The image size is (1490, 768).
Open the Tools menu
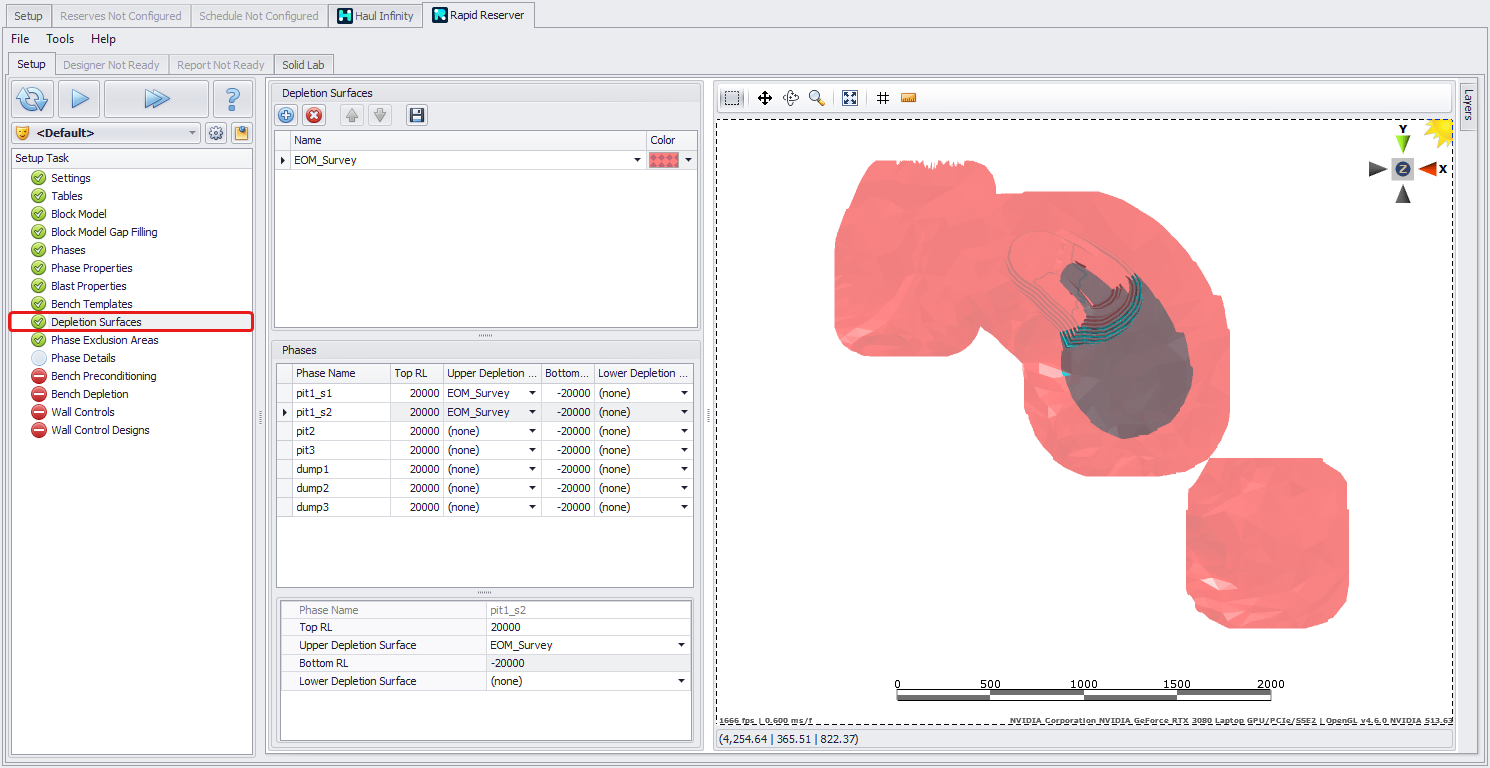tap(60, 39)
